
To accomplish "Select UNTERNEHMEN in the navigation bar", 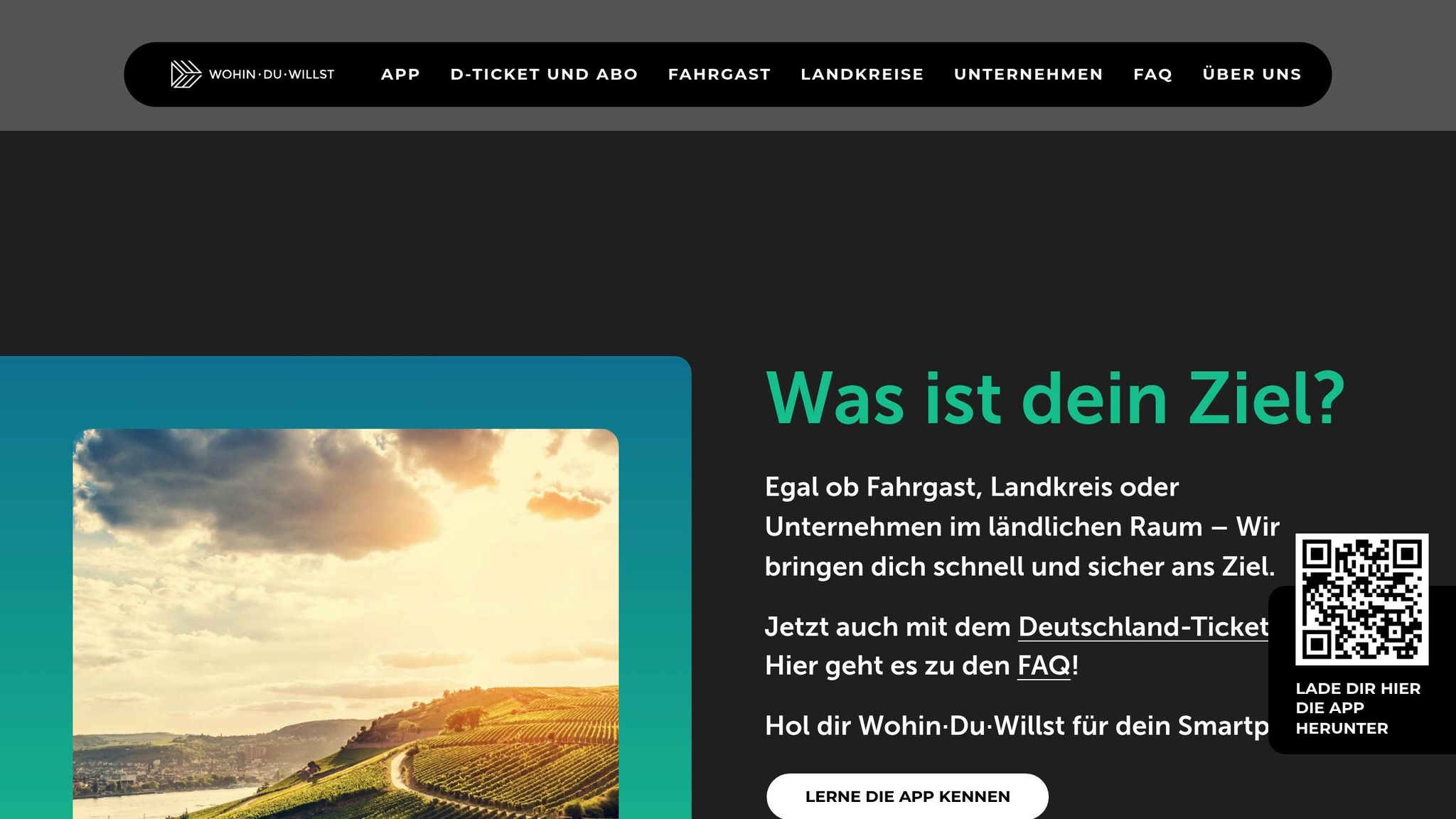I will [x=1029, y=74].
